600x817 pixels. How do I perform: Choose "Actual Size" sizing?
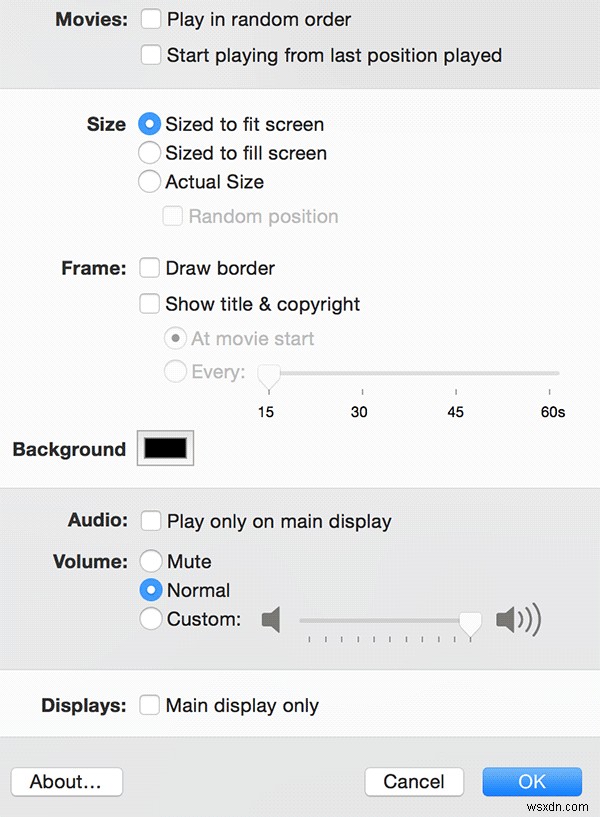click(x=149, y=182)
